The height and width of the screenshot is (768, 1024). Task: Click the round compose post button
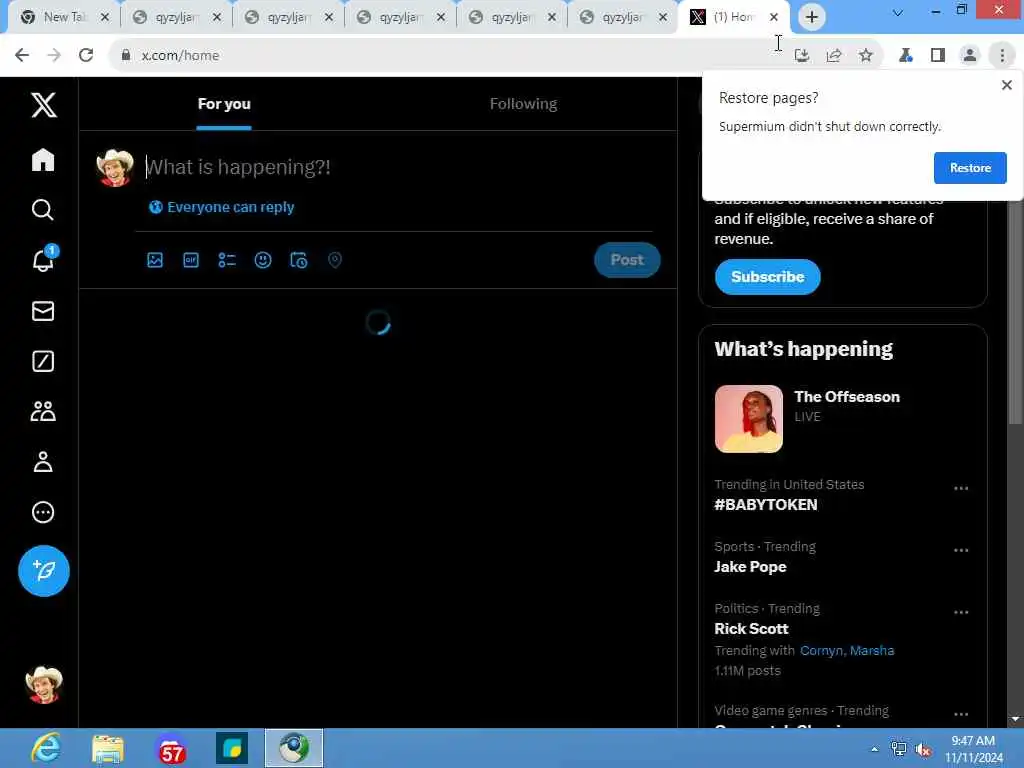coord(44,571)
